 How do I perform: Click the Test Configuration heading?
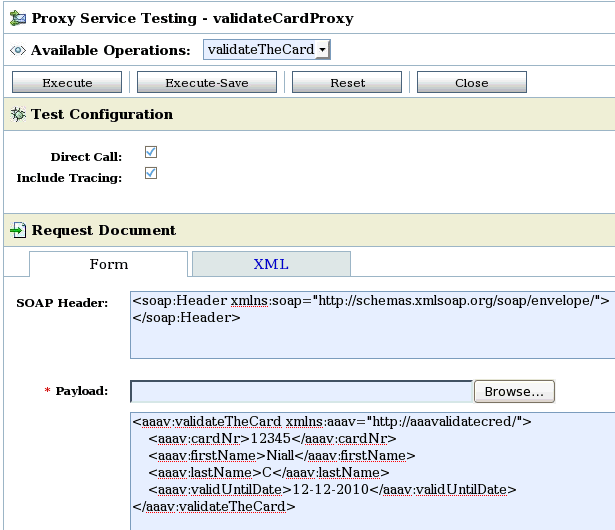[102, 114]
